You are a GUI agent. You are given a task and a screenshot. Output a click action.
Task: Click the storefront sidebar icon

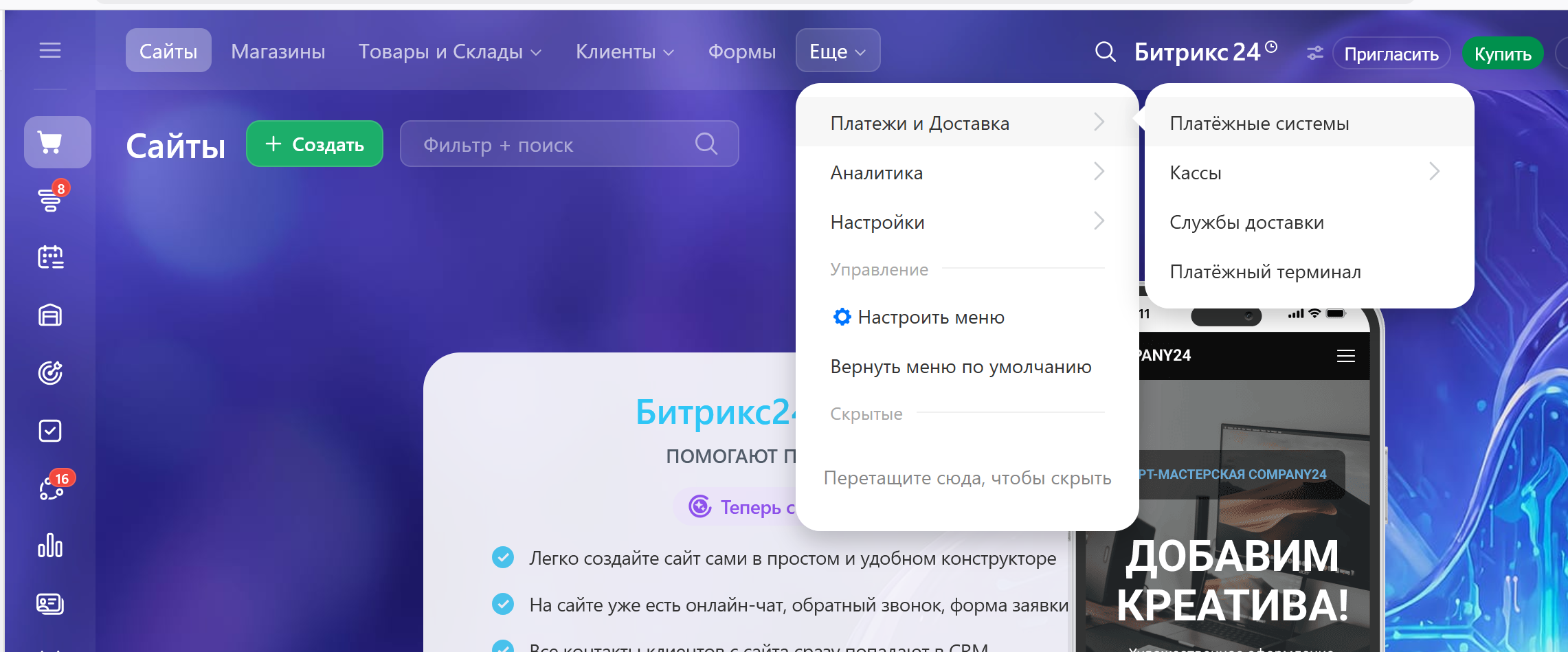point(50,315)
